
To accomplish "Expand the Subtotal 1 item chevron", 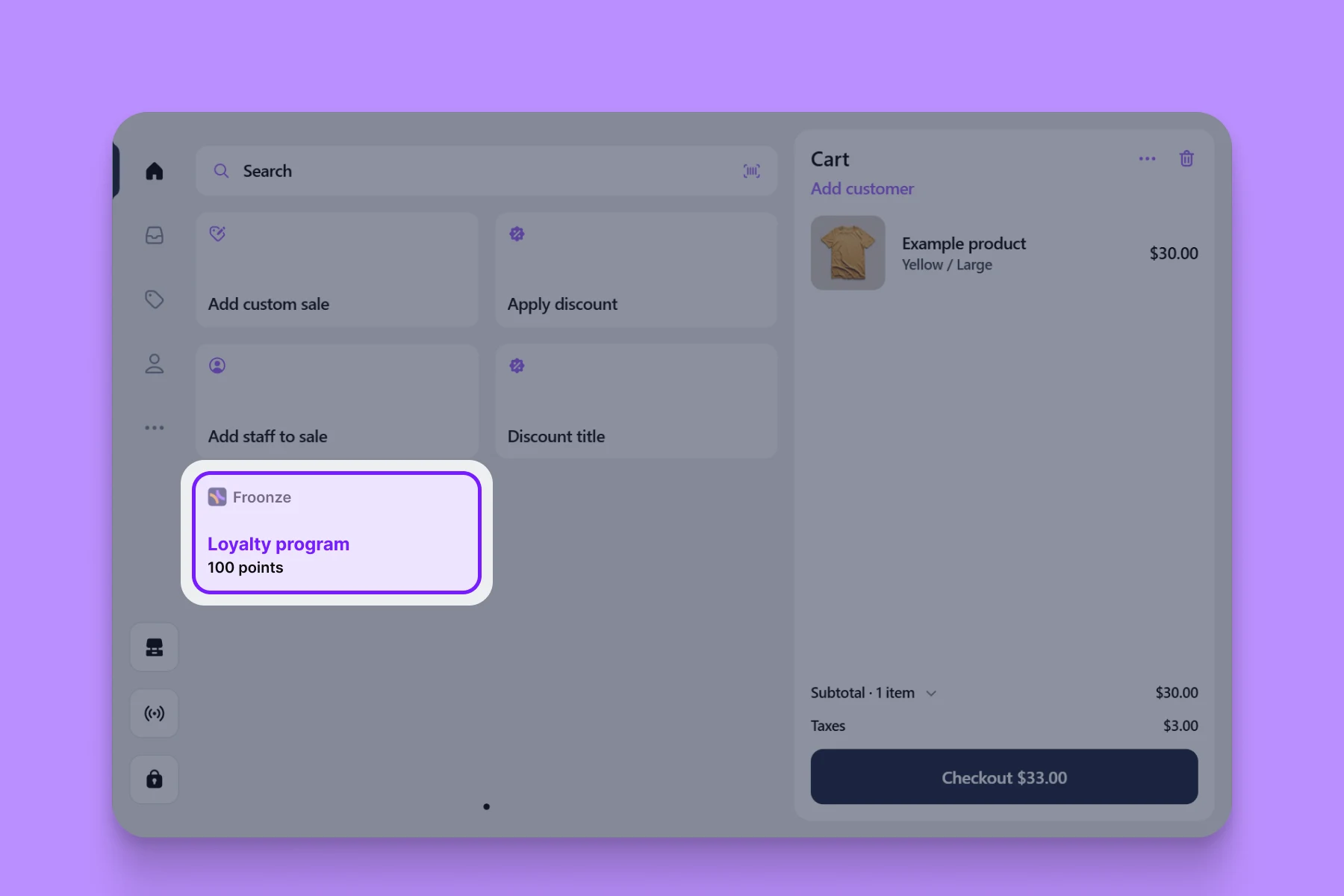I will tap(931, 694).
